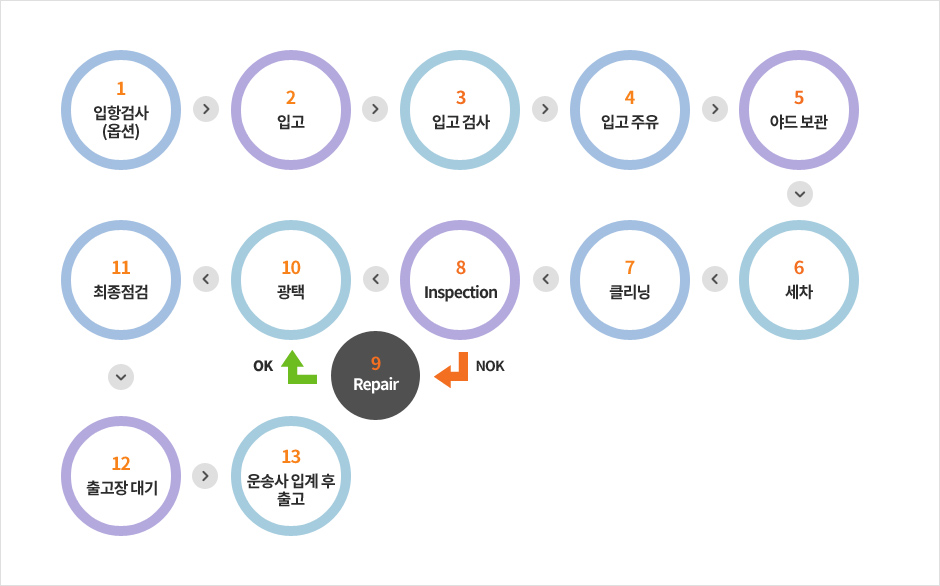Select the dark step 9 Repair circle
The width and height of the screenshot is (940, 586).
376,377
